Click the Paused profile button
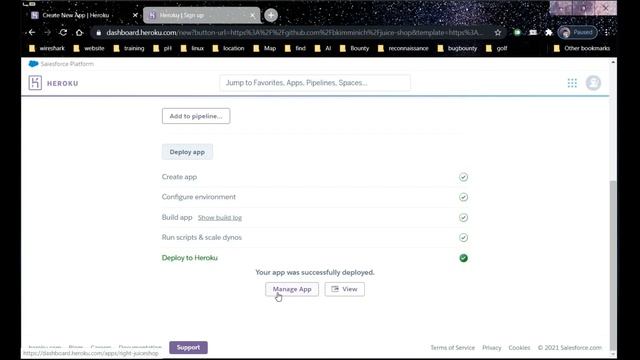640x360 pixels. [x=578, y=32]
